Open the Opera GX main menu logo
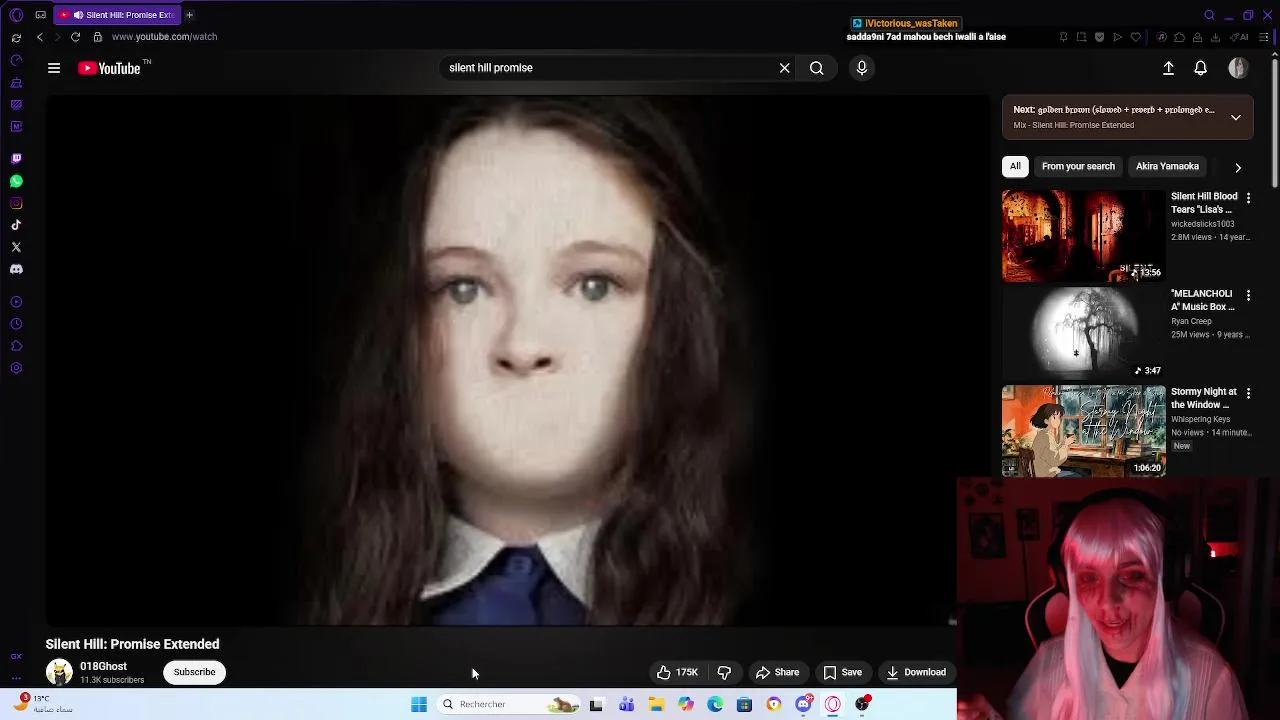The width and height of the screenshot is (1280, 720). [x=16, y=15]
